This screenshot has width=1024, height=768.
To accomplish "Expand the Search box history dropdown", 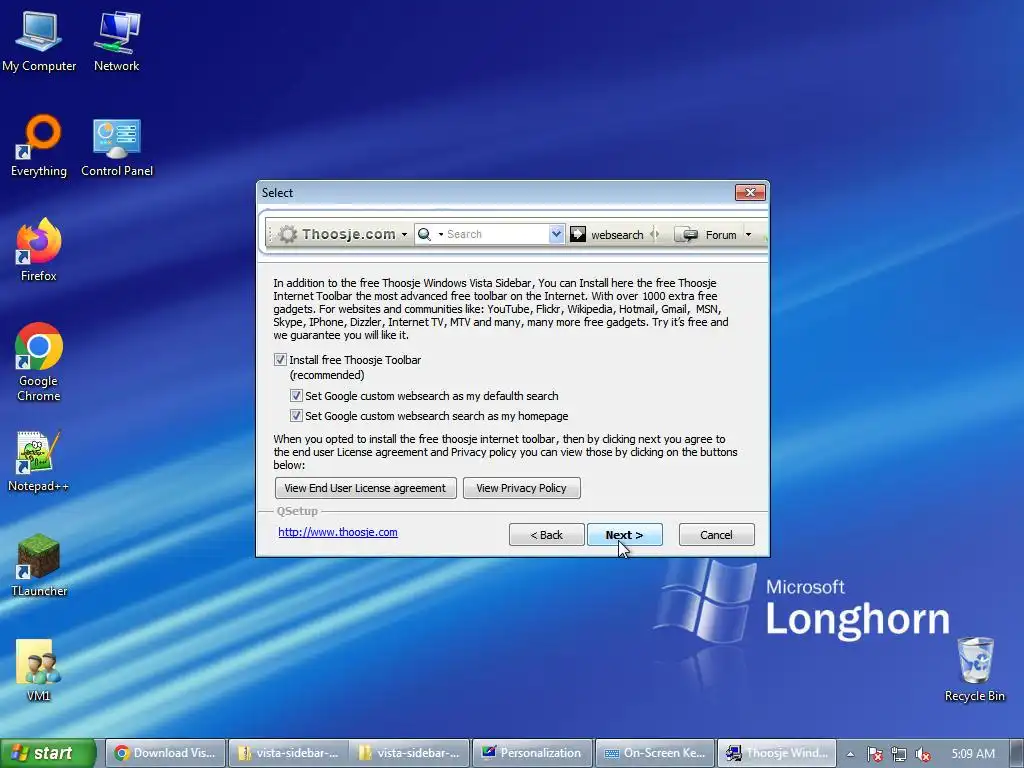I will [556, 234].
